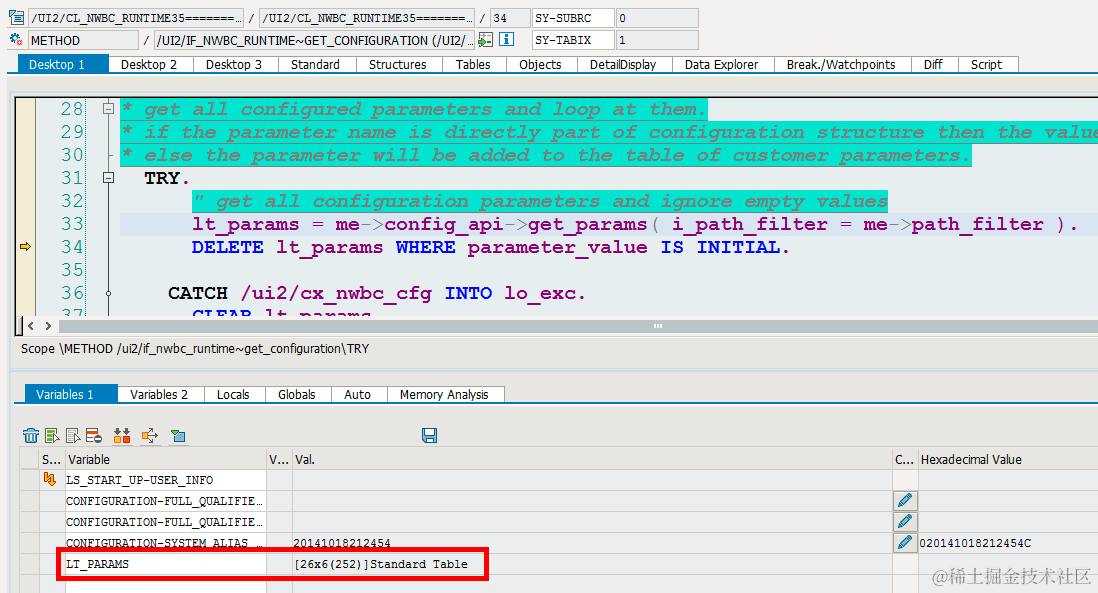Screen dimensions: 1098x593
Task: Click the editor horizontal scroll right arrow
Action: (48, 326)
